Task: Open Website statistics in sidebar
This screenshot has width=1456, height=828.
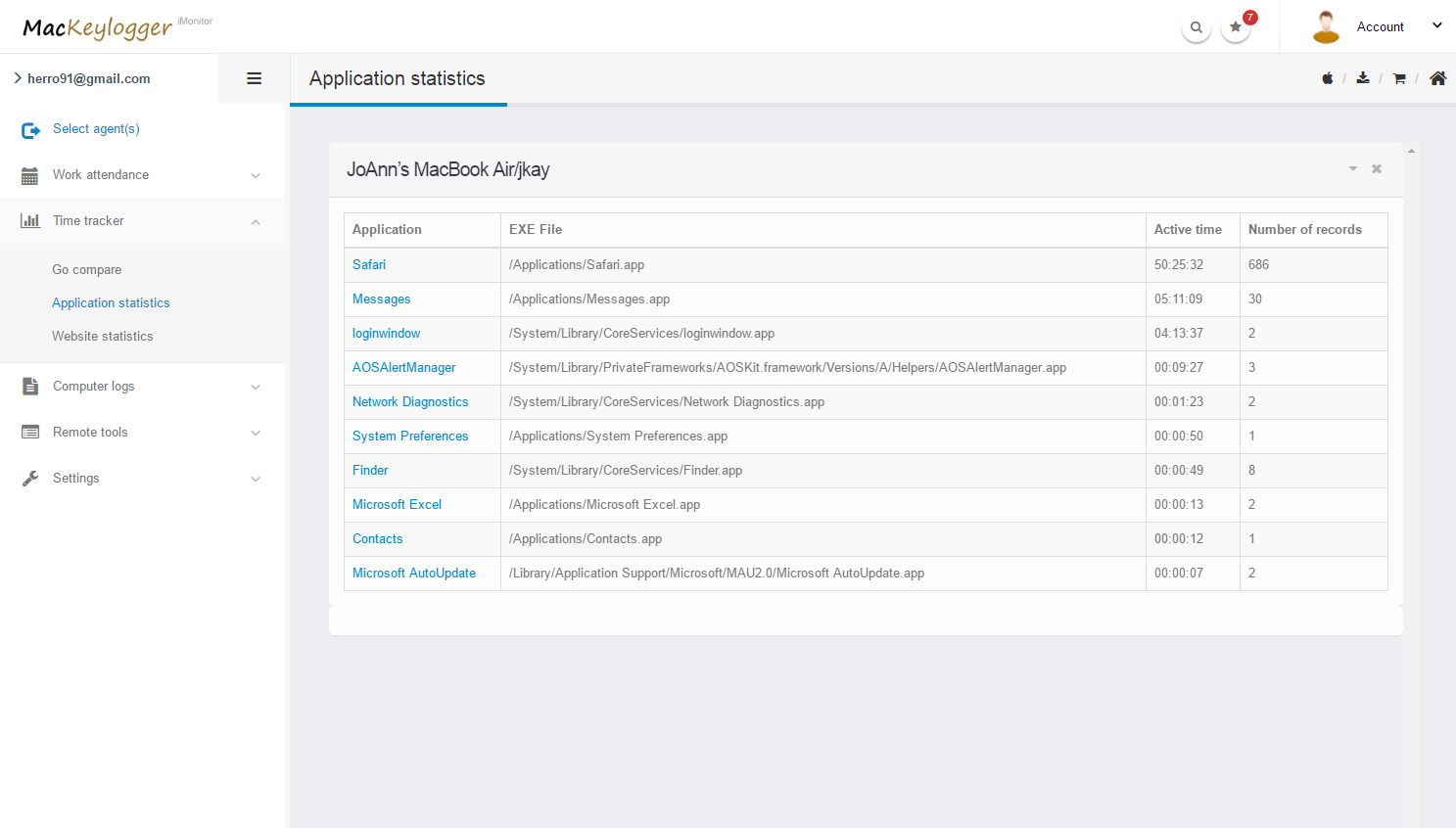Action: click(103, 336)
